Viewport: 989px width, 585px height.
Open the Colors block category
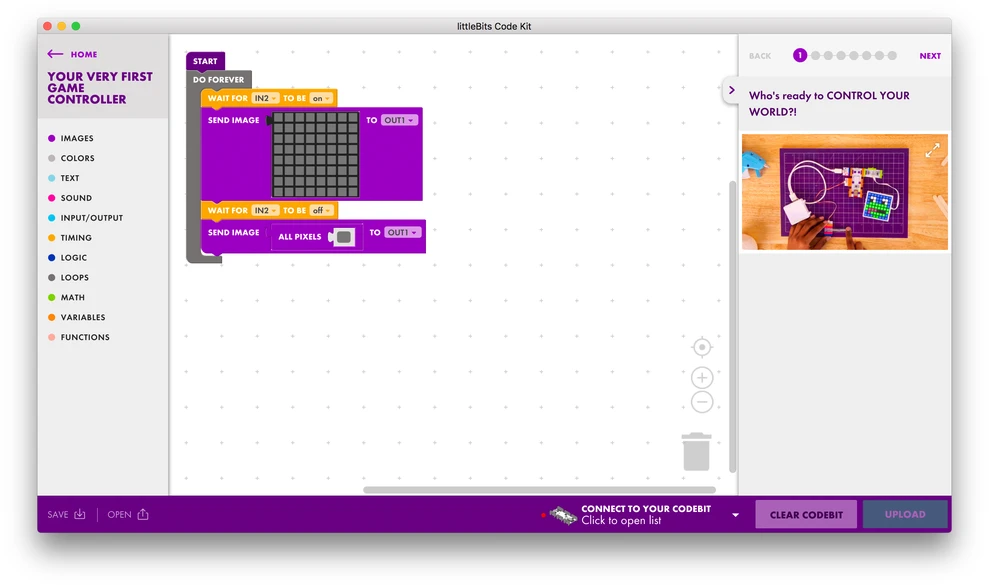[71, 158]
